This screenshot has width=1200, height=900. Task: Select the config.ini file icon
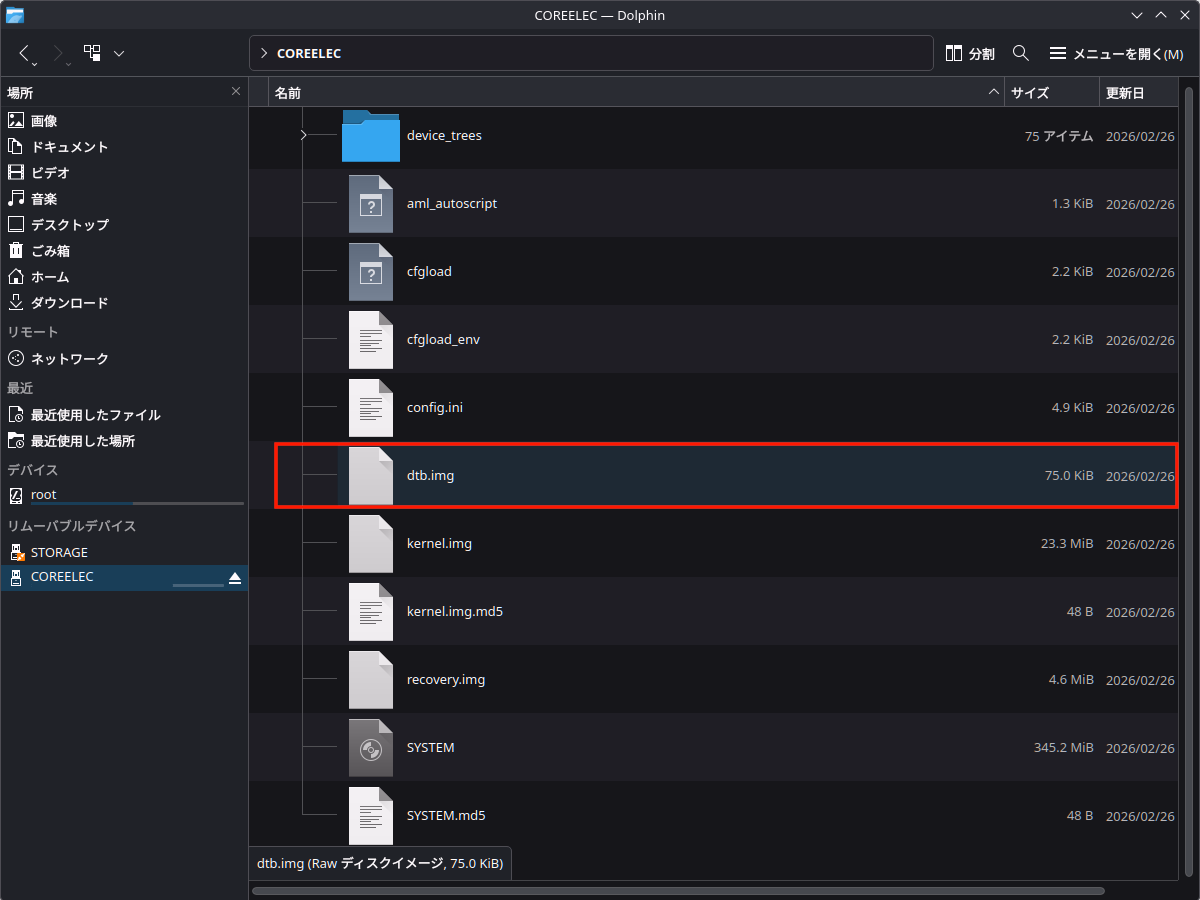370,408
